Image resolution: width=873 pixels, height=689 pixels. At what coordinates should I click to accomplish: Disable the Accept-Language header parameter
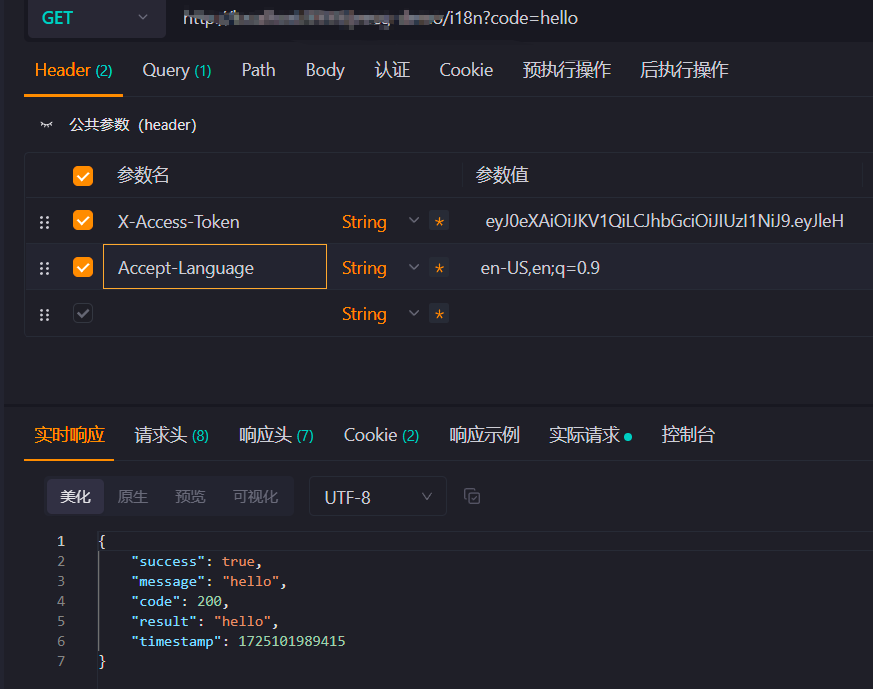pos(82,267)
